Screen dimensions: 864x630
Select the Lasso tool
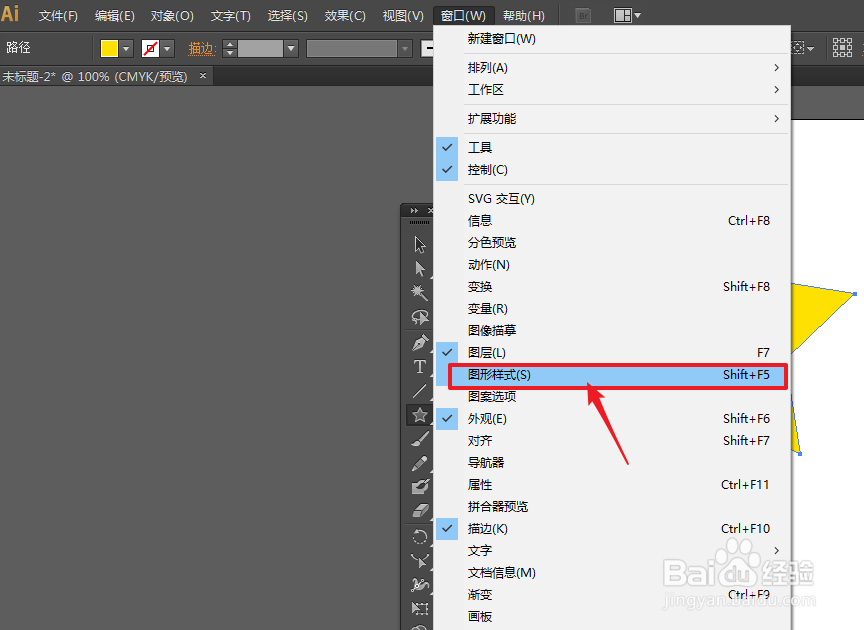click(x=419, y=318)
